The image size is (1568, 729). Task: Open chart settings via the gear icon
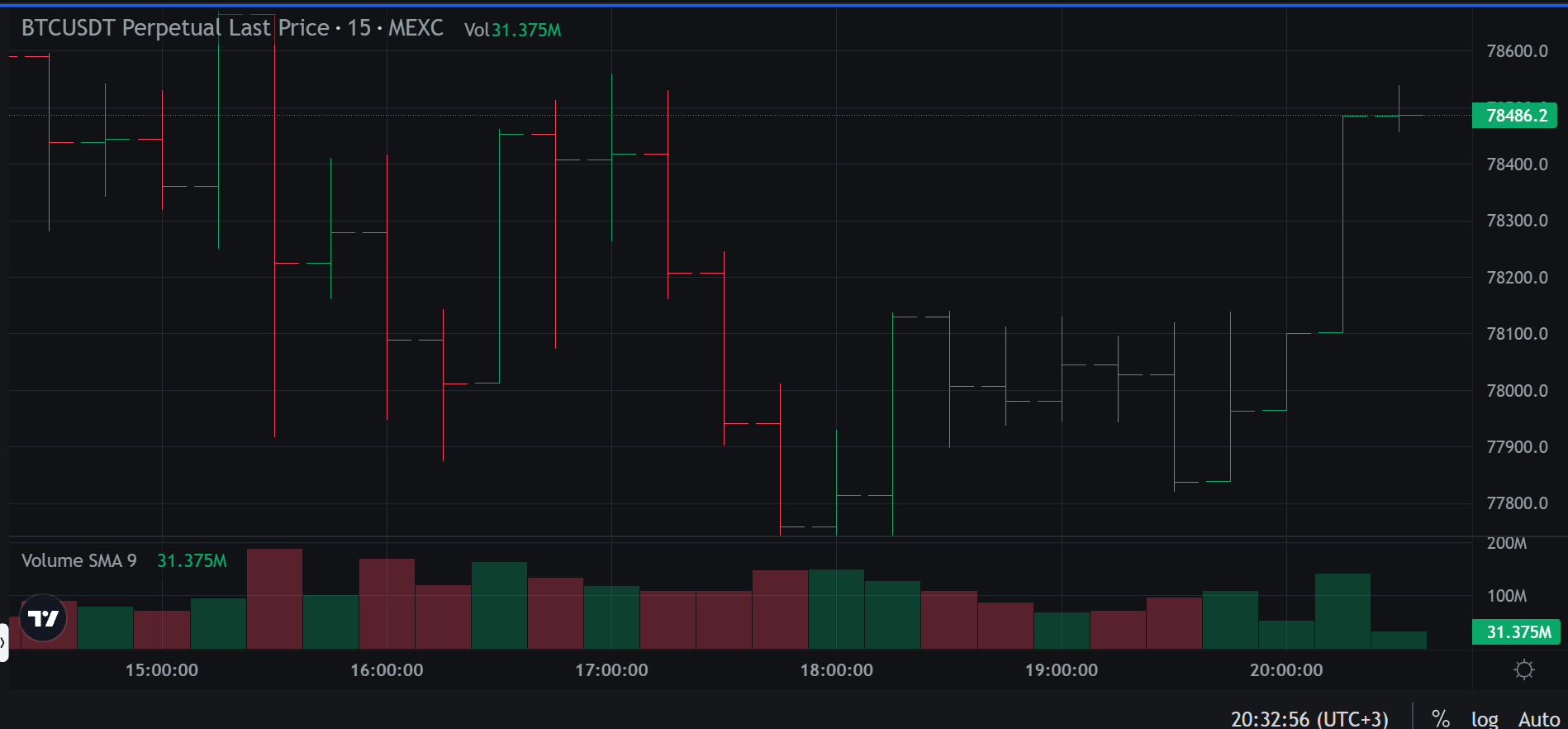(1524, 669)
